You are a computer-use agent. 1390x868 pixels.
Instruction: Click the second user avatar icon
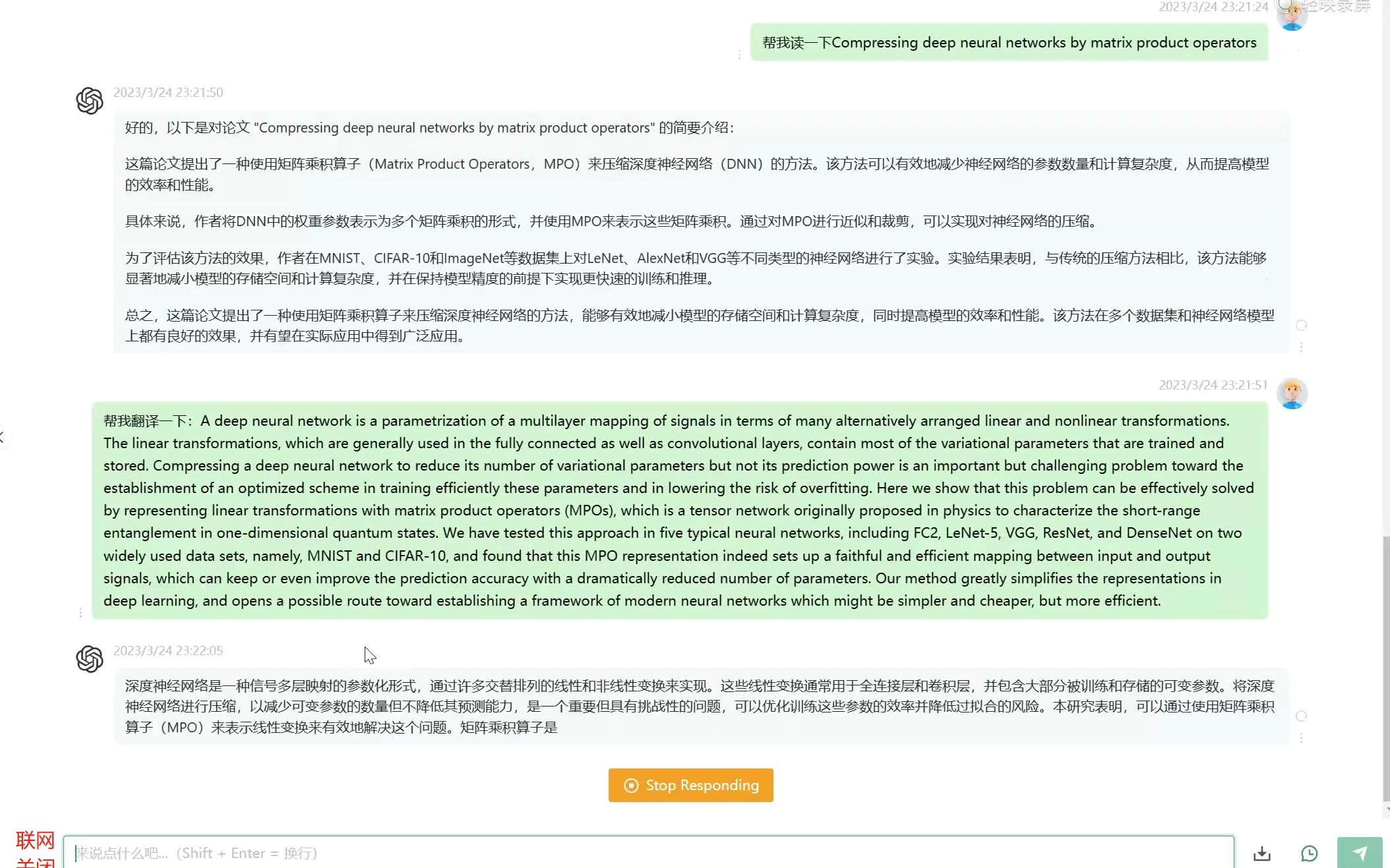pos(1293,394)
